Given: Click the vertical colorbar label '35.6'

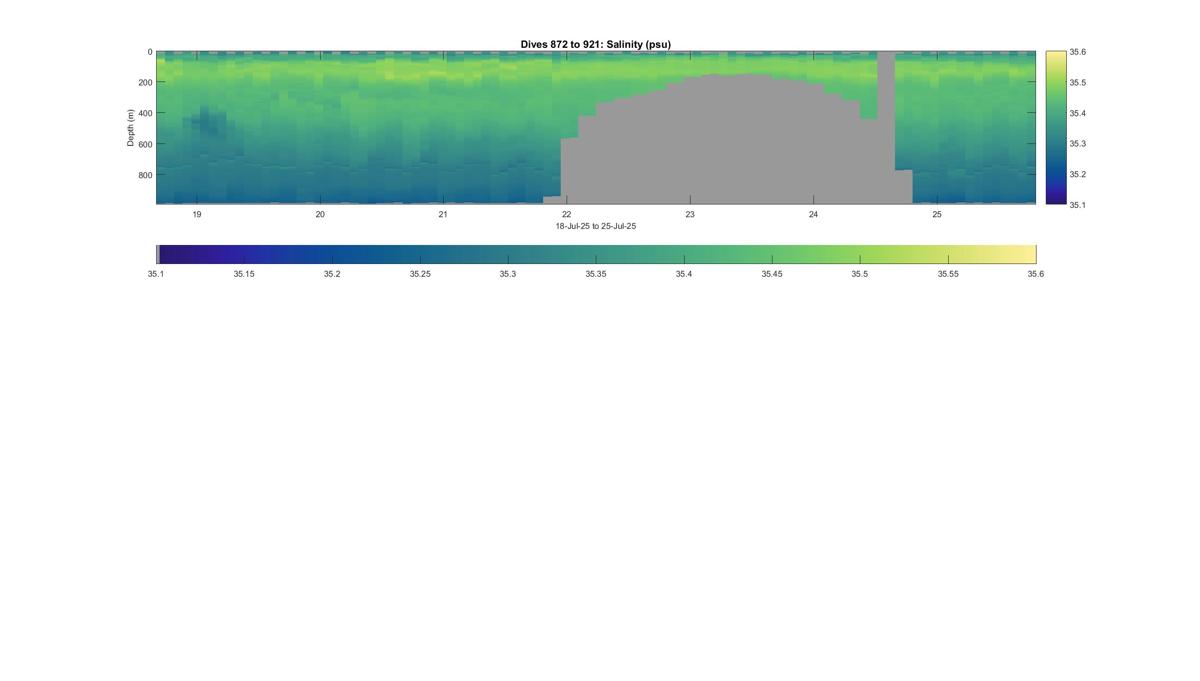Looking at the screenshot, I should tap(1078, 52).
